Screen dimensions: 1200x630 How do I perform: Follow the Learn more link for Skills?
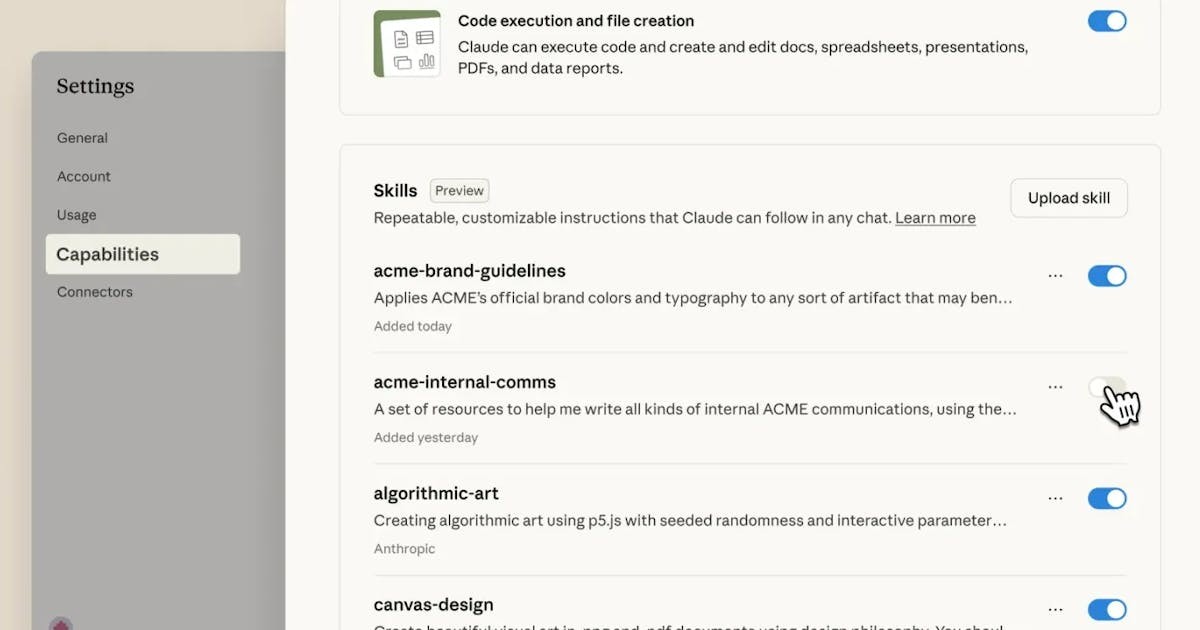tap(935, 218)
